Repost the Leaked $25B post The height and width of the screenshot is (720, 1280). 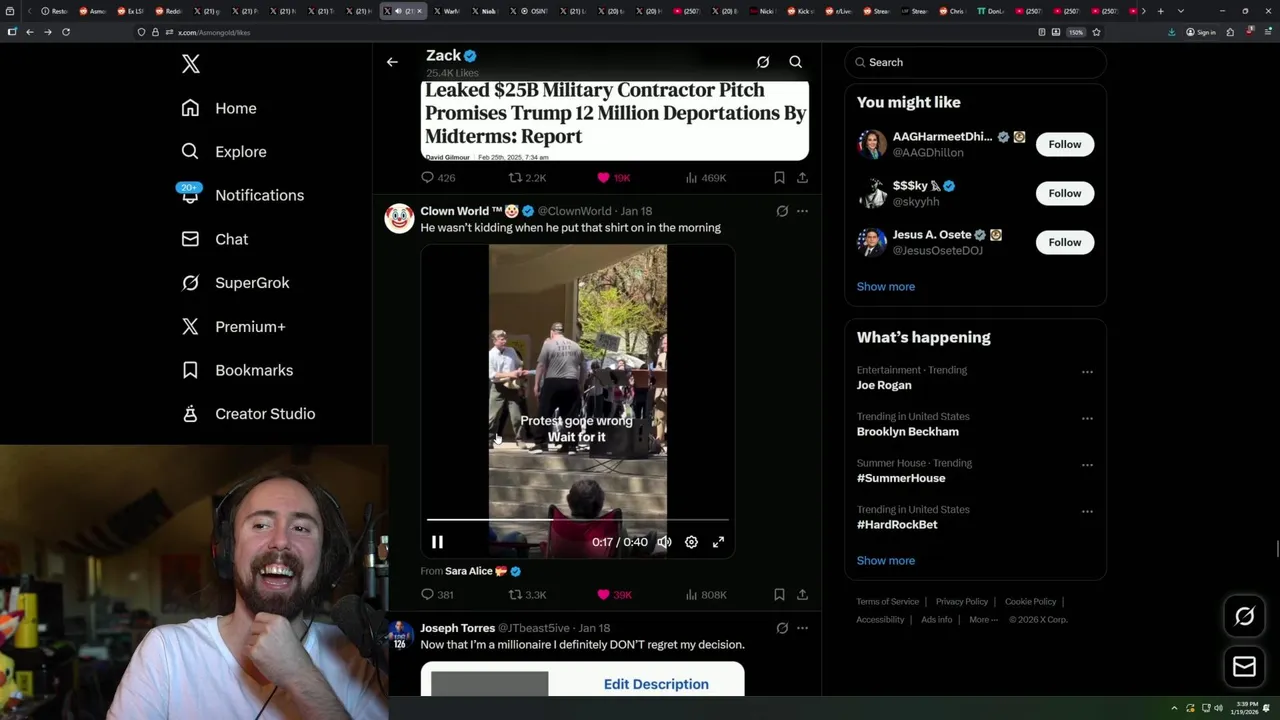pyautogui.click(x=527, y=178)
